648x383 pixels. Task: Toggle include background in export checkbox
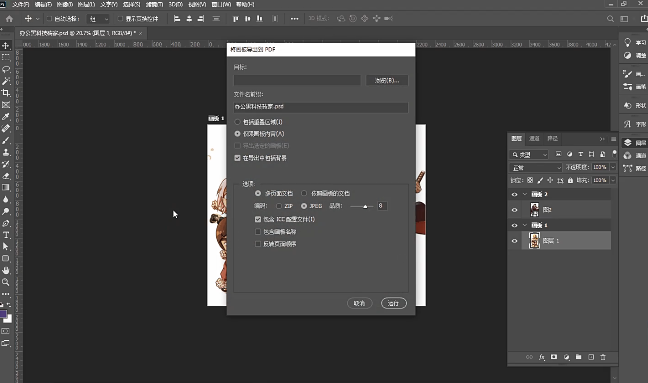[x=237, y=158]
